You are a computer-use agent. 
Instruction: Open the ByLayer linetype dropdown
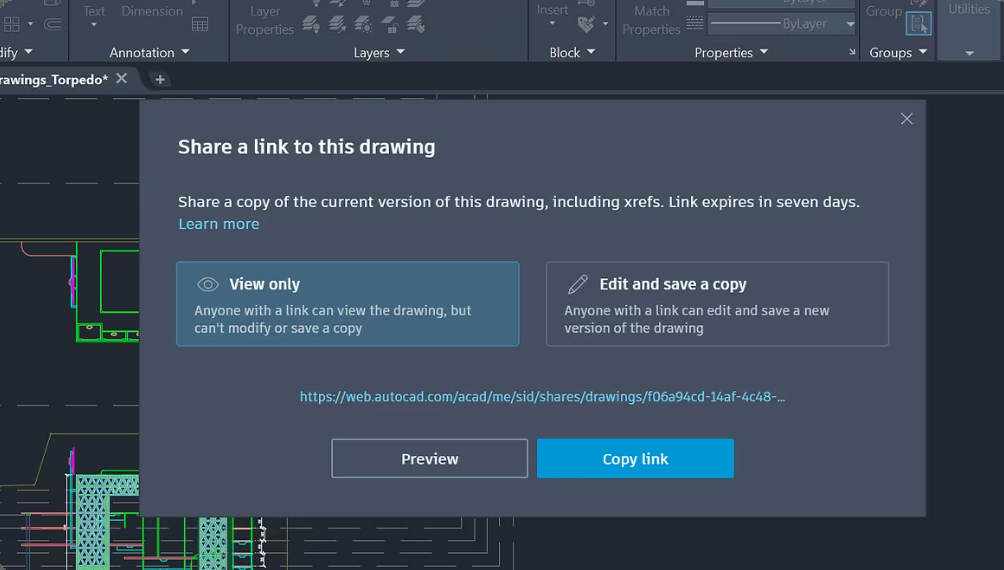point(850,24)
